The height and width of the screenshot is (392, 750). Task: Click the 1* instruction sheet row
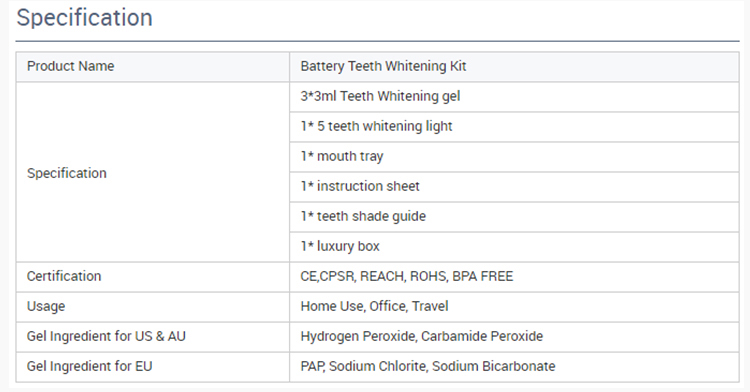click(x=514, y=186)
